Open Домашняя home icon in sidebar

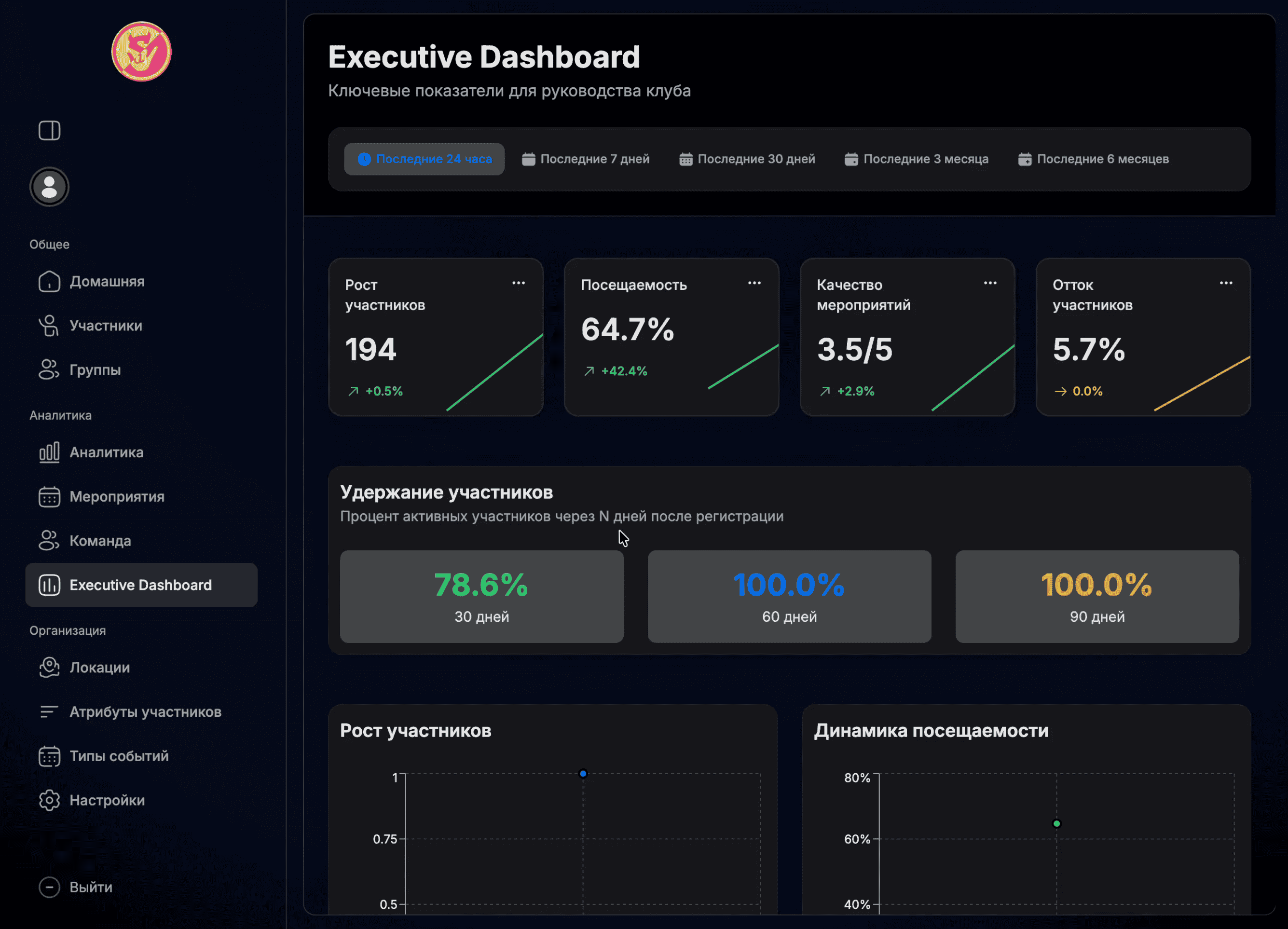pyautogui.click(x=49, y=282)
